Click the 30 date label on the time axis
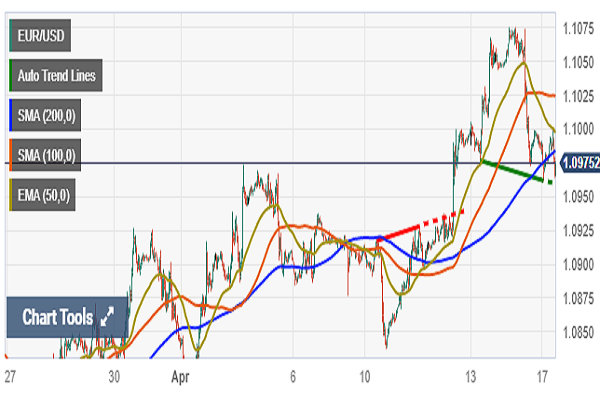Screen dimensions: 600x400 (x=116, y=379)
